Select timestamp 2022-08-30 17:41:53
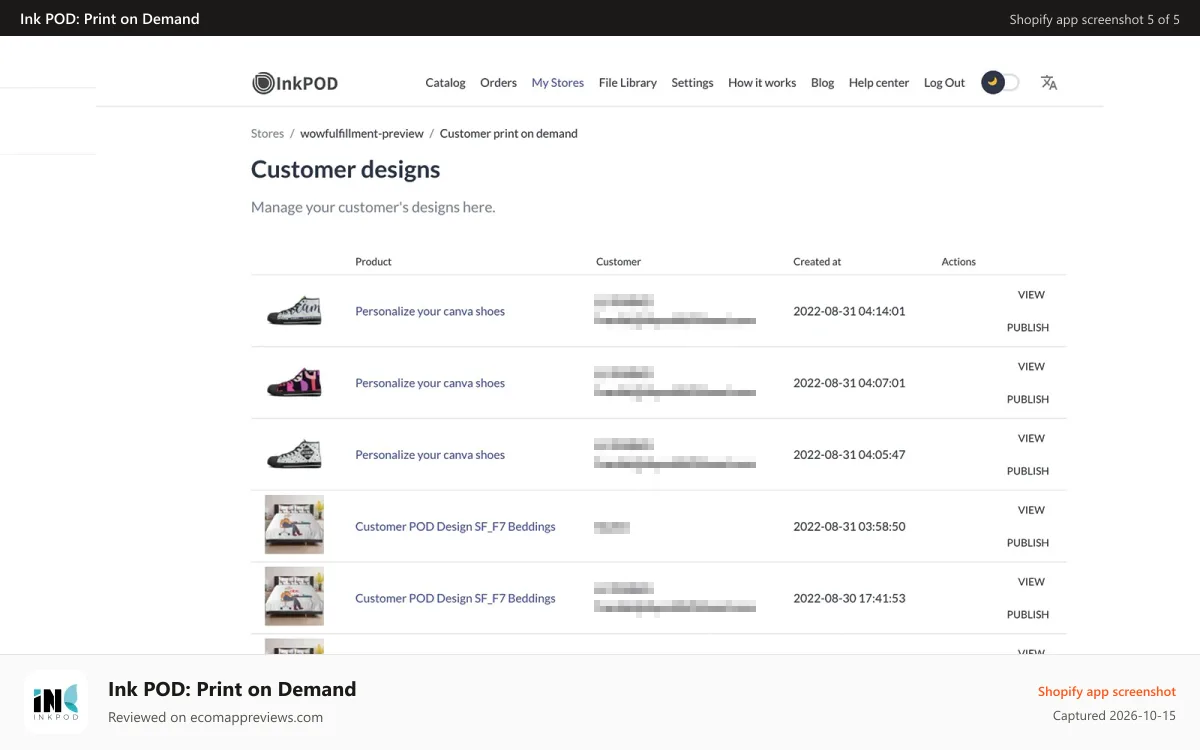 (849, 598)
